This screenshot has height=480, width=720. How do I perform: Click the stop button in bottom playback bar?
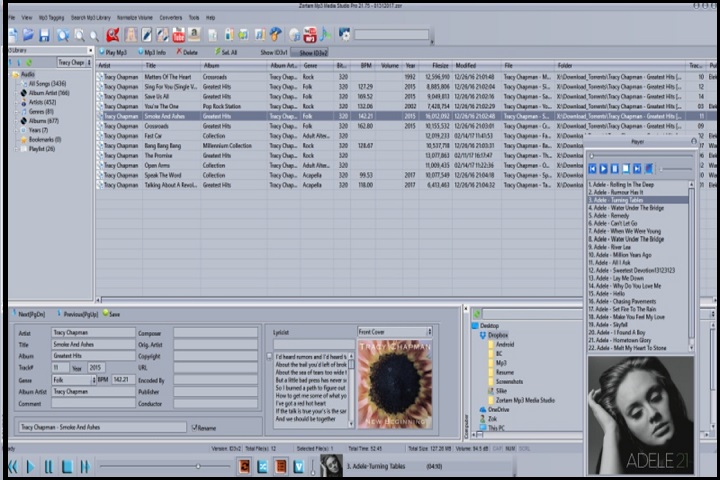[x=66, y=466]
